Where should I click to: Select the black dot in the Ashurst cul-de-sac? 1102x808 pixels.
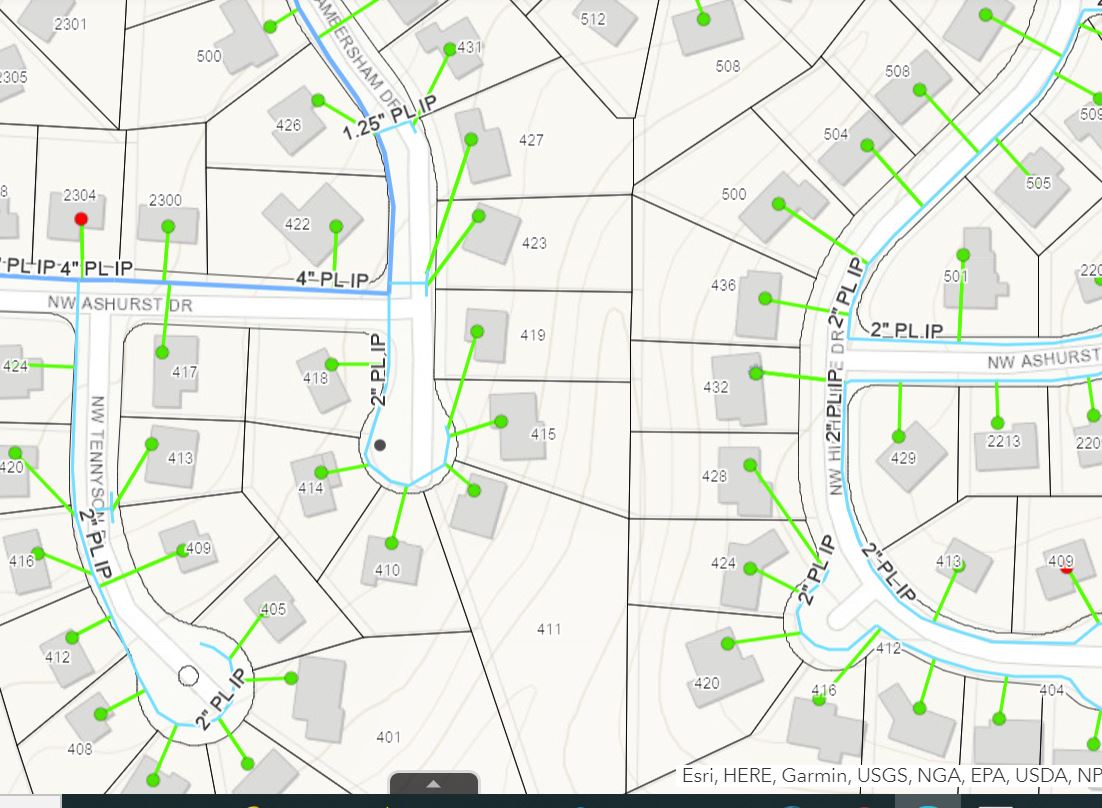[380, 445]
